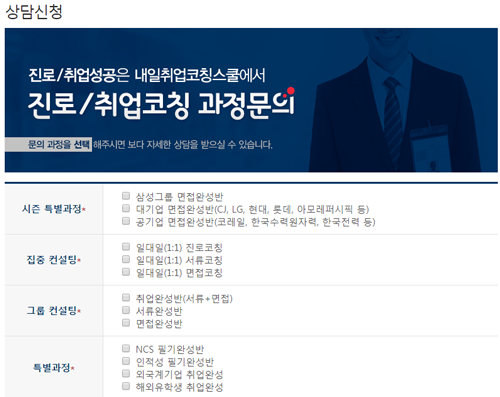
Task: Click the 상담신청 page heading
Action: [34, 12]
